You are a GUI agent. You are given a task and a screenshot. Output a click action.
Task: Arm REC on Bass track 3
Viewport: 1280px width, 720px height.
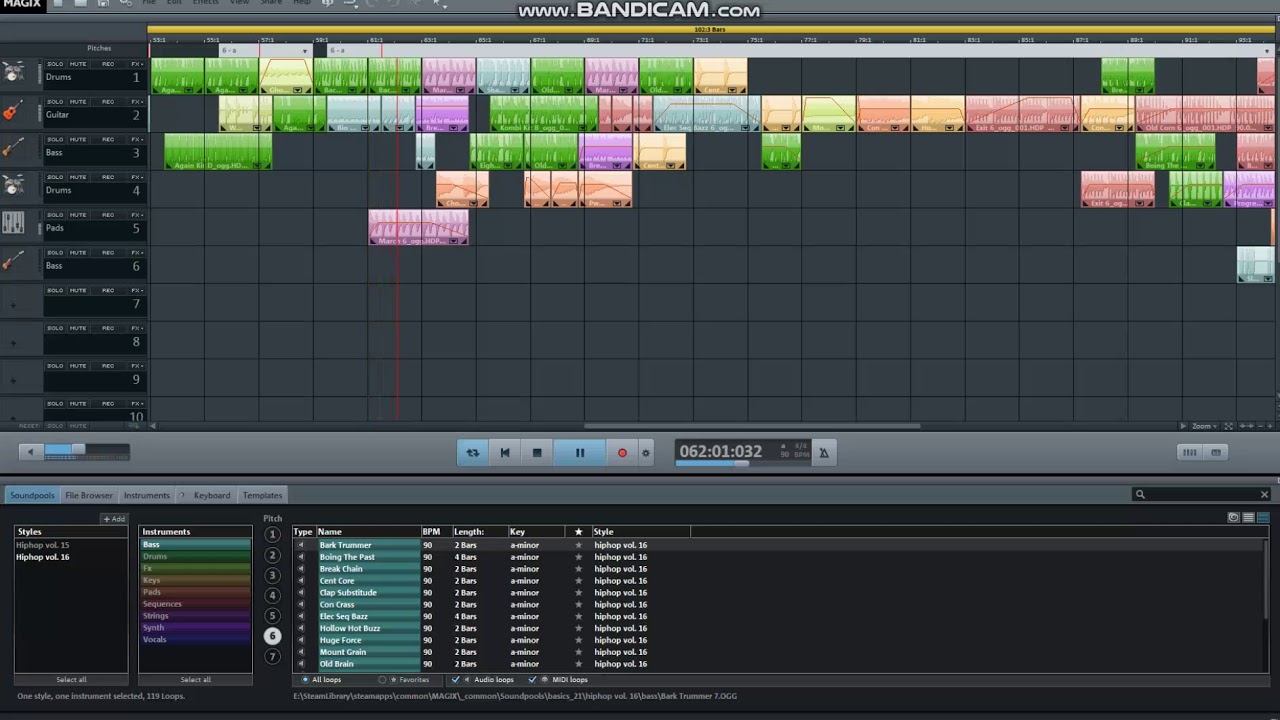pos(107,140)
